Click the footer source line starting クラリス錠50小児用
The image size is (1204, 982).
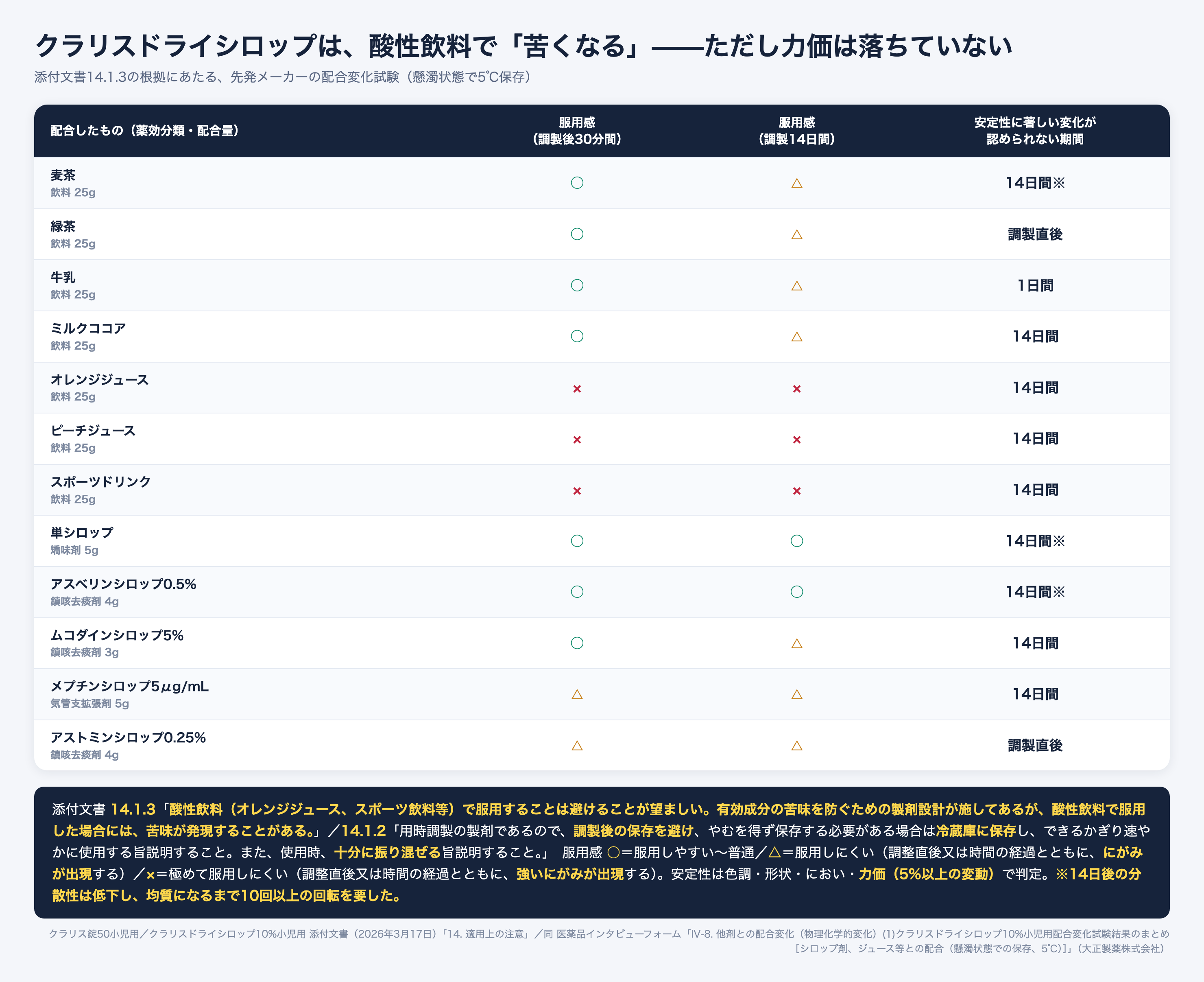tap(609, 941)
